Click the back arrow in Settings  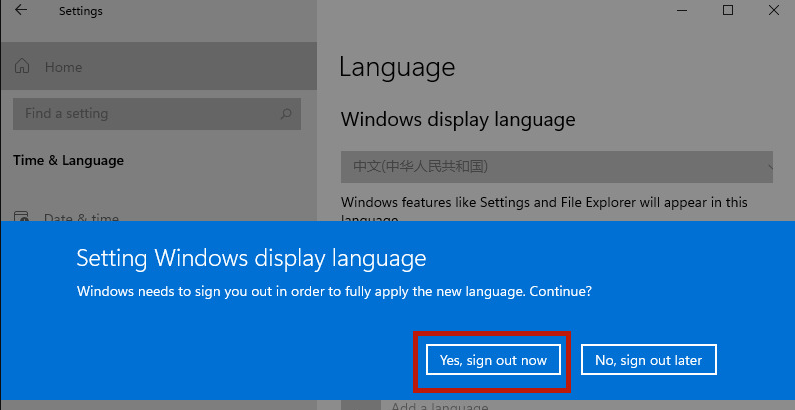[x=21, y=11]
